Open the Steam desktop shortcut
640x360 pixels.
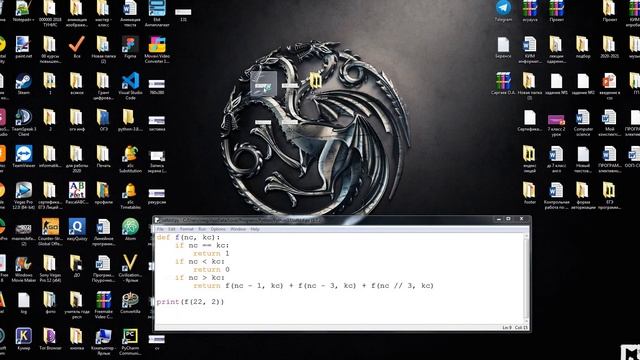point(23,84)
